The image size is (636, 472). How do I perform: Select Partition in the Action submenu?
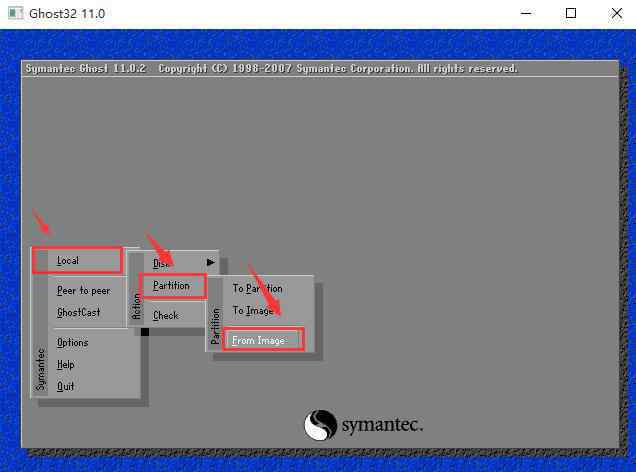(173, 286)
